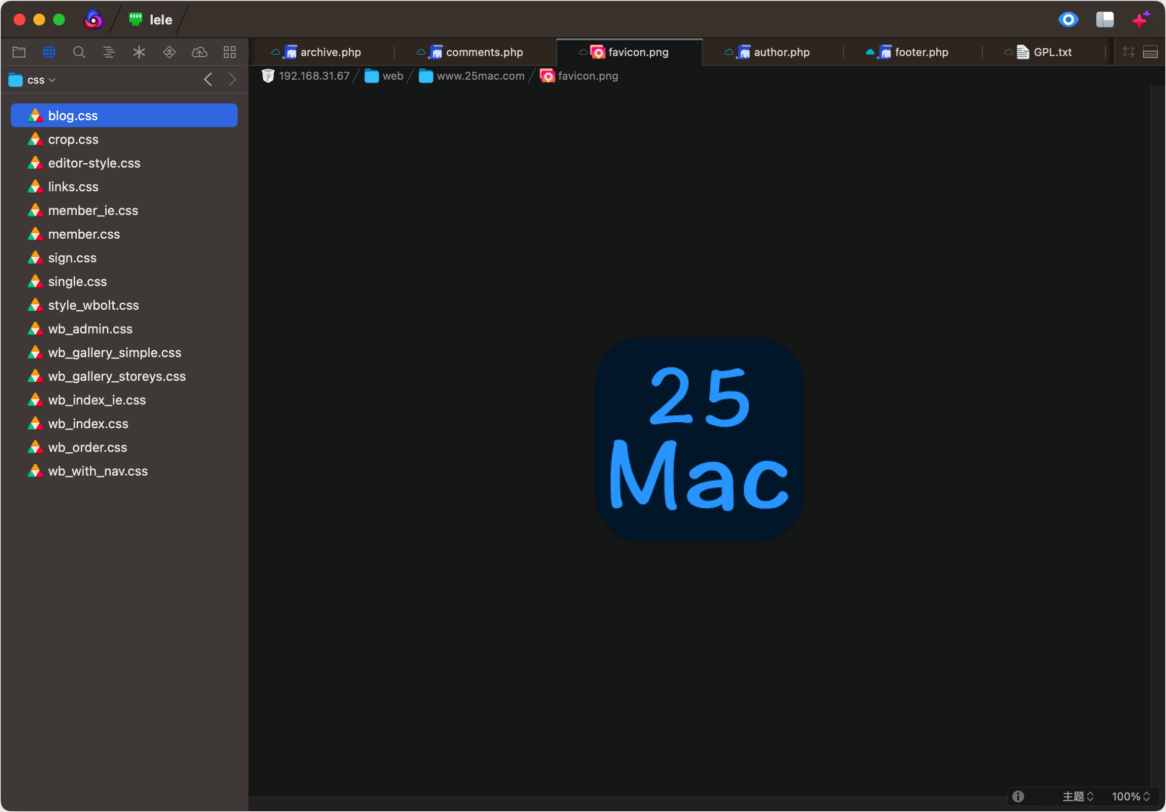
Task: Open the Find search sidebar icon
Action: click(79, 52)
